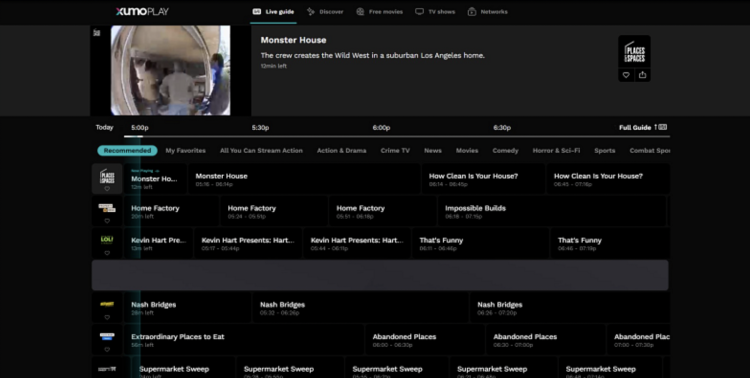
Task: Select the News category
Action: [433, 151]
